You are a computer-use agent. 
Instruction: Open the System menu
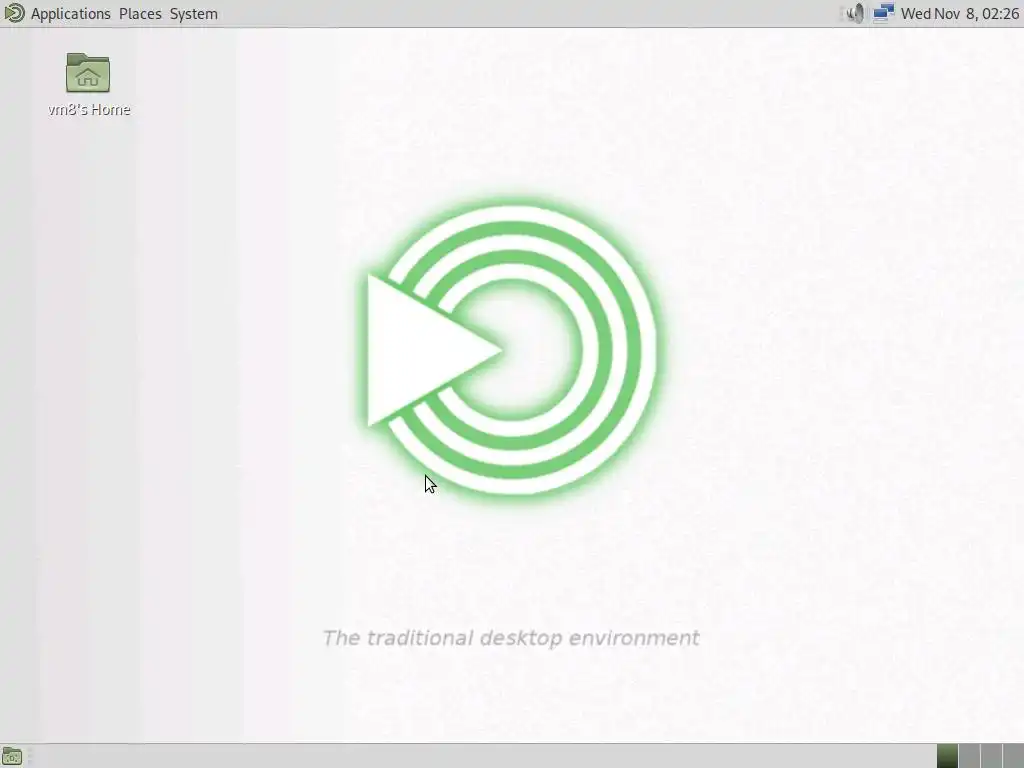tap(193, 14)
